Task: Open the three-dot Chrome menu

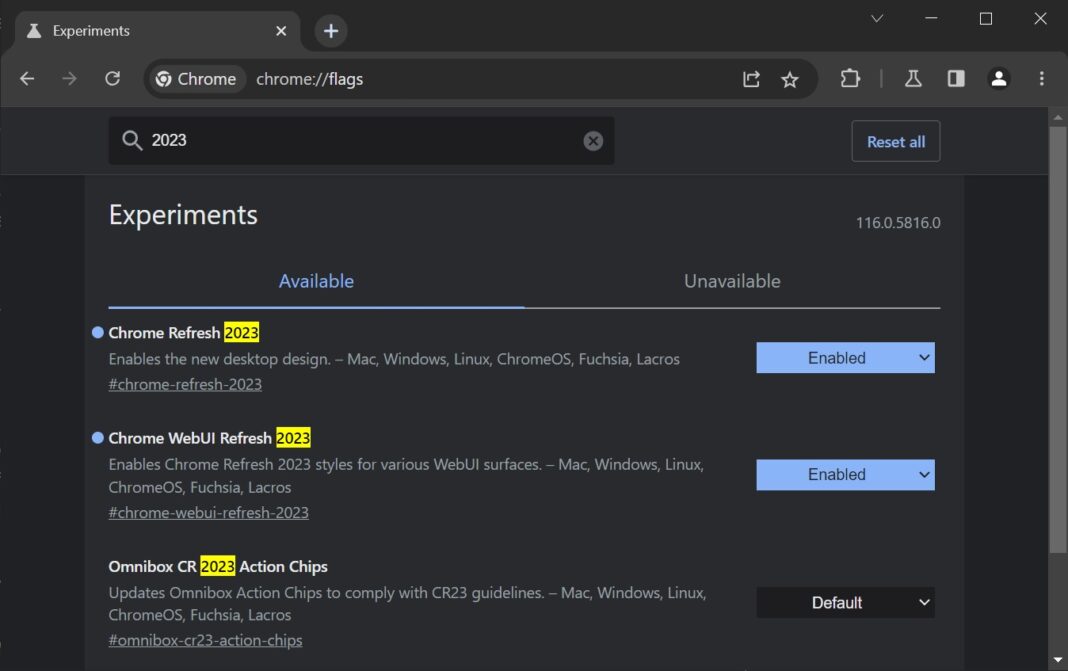Action: tap(1041, 78)
